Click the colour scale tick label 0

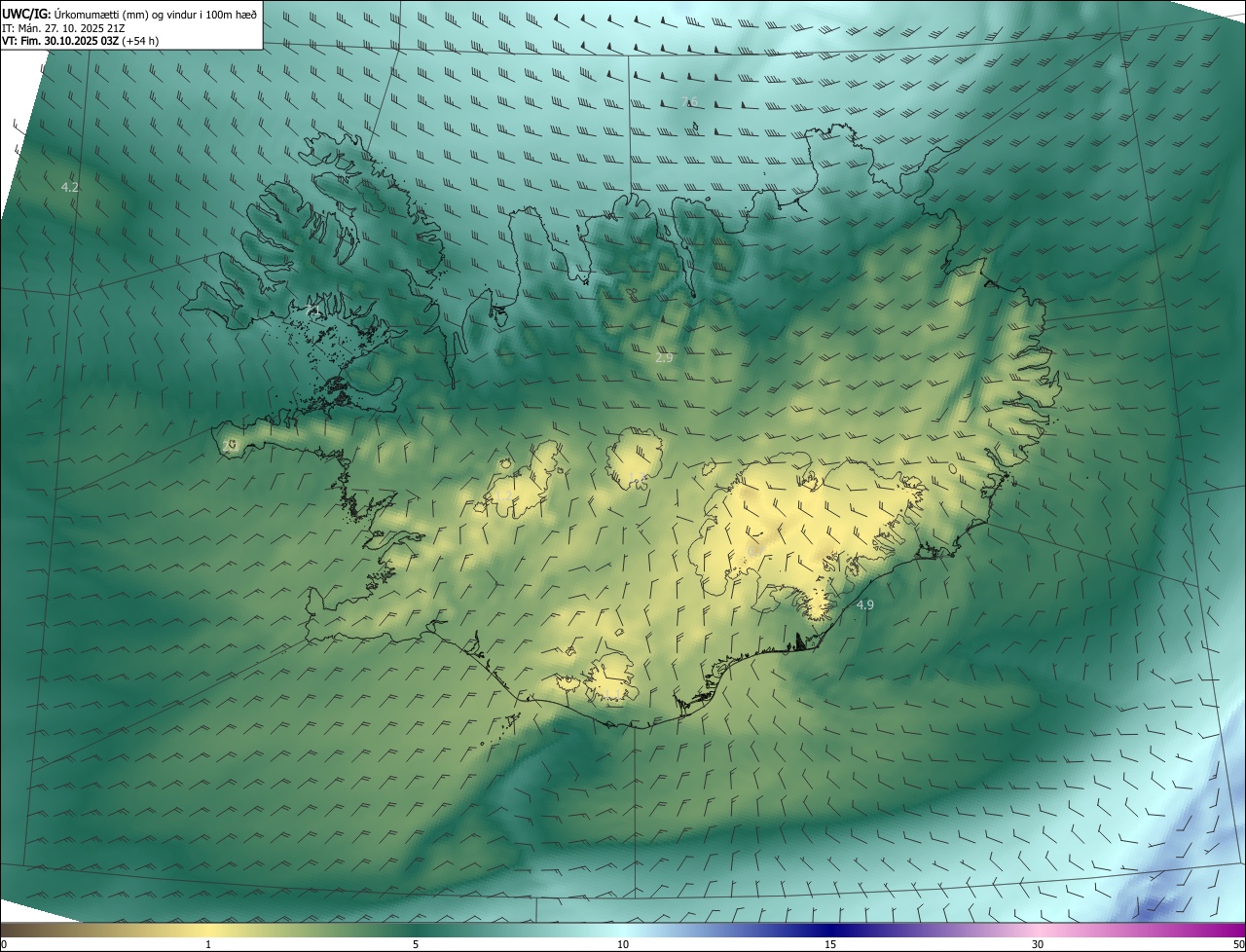[x=4, y=944]
